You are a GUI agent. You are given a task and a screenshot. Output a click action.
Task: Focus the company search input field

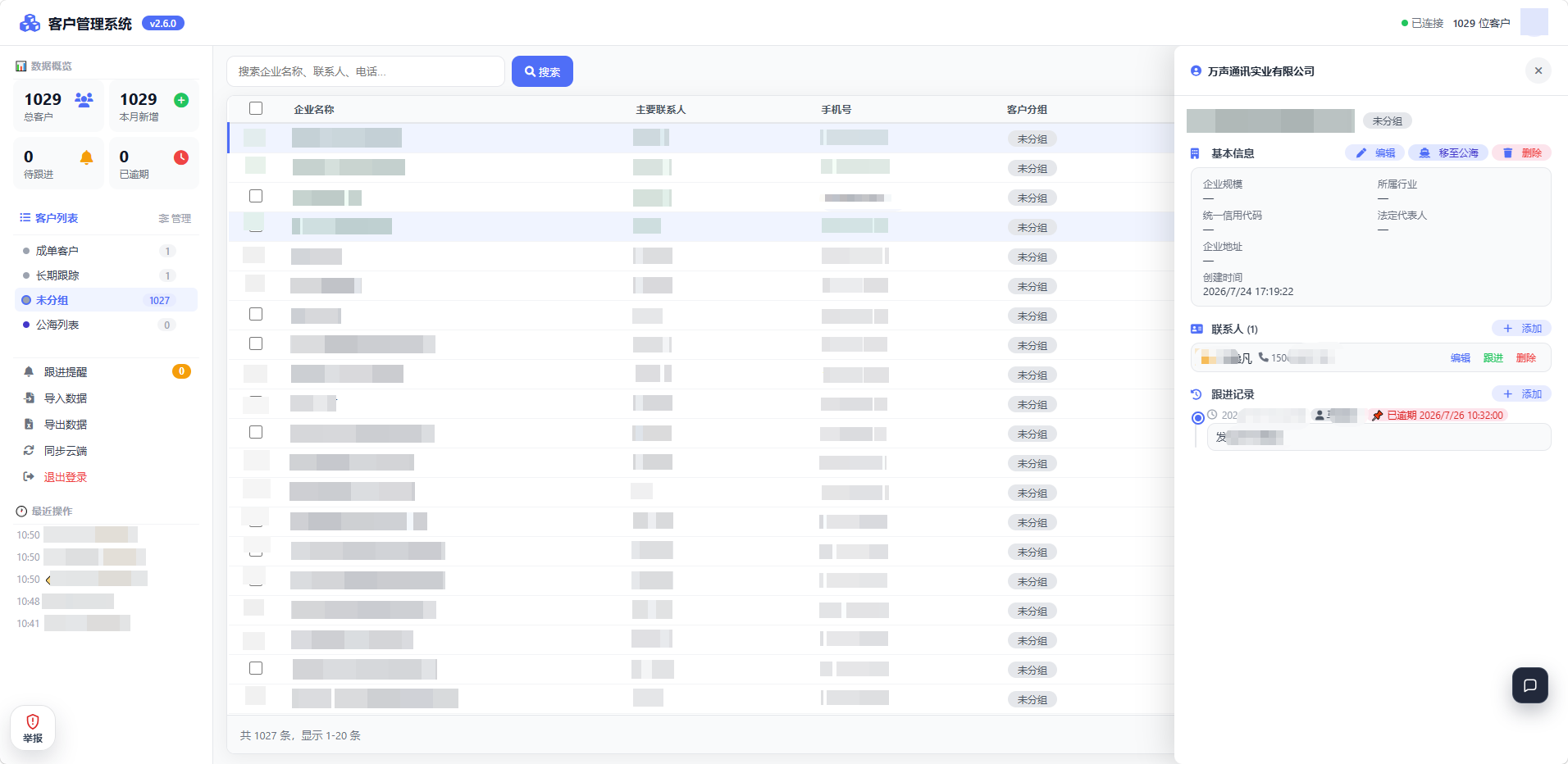[x=366, y=71]
